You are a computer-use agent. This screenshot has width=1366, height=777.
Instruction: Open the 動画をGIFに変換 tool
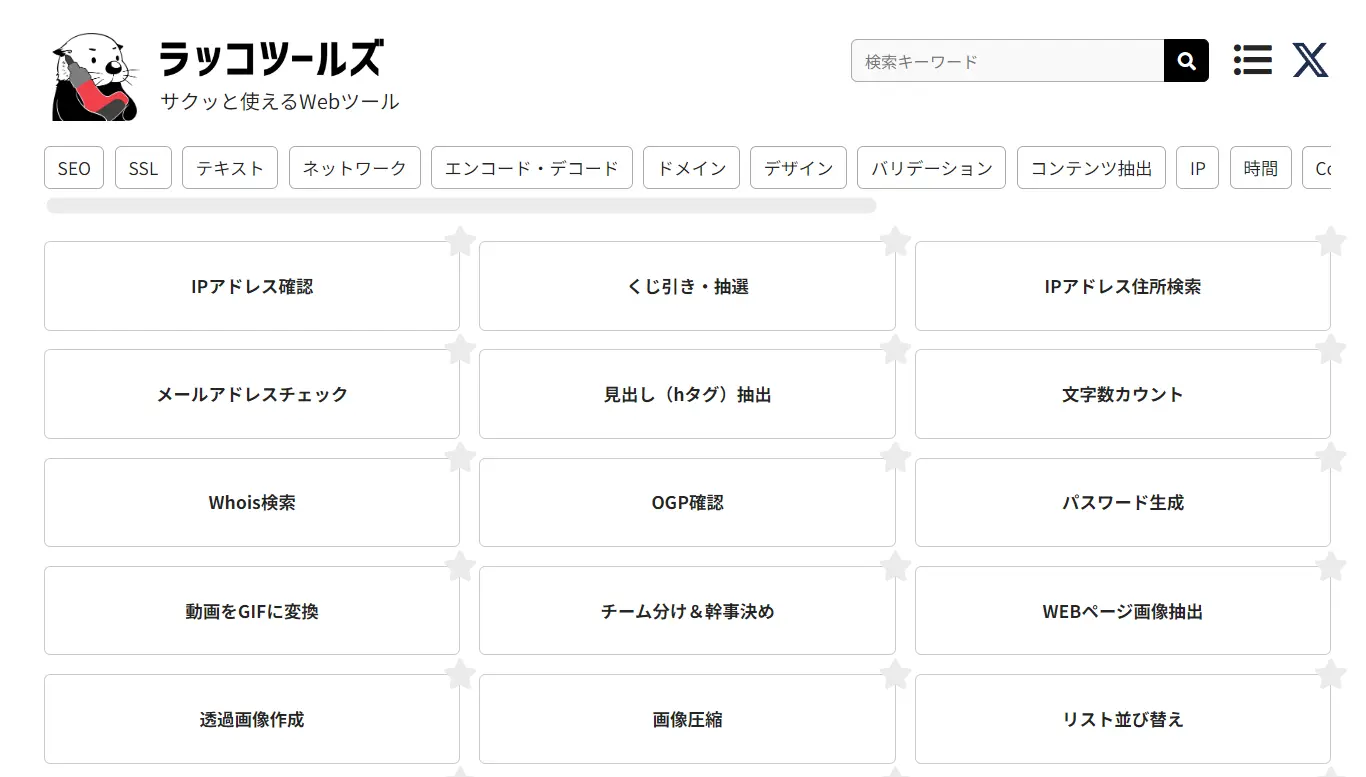[251, 611]
